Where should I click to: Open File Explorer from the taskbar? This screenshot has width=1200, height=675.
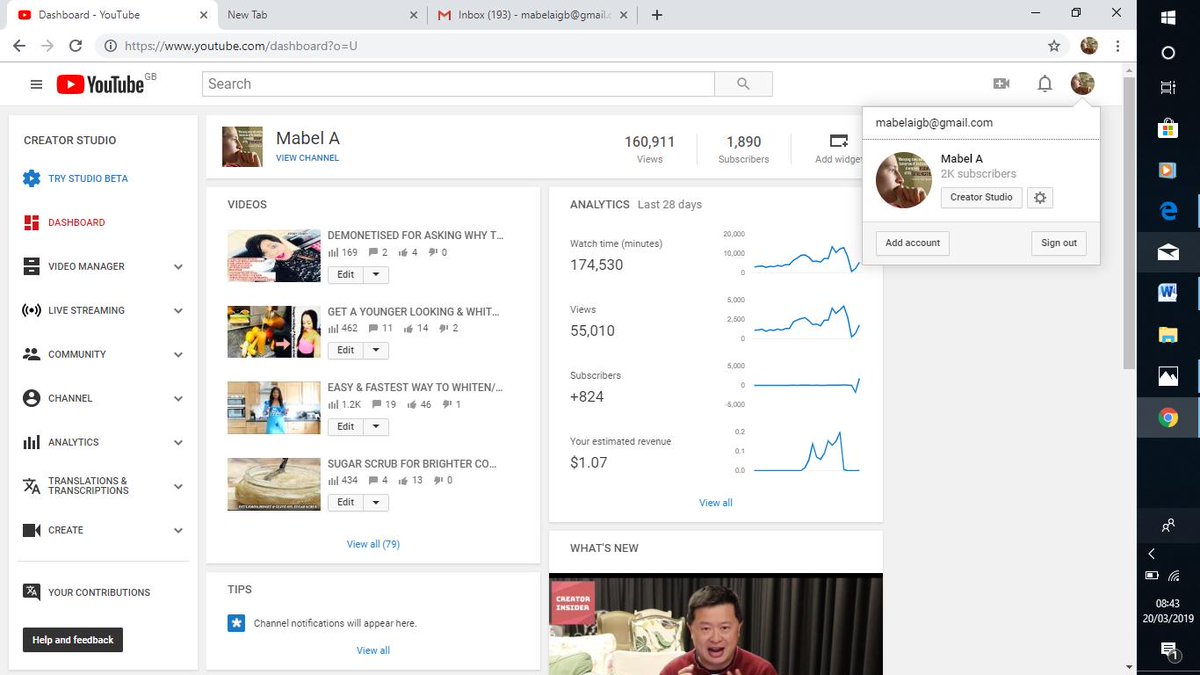tap(1168, 334)
